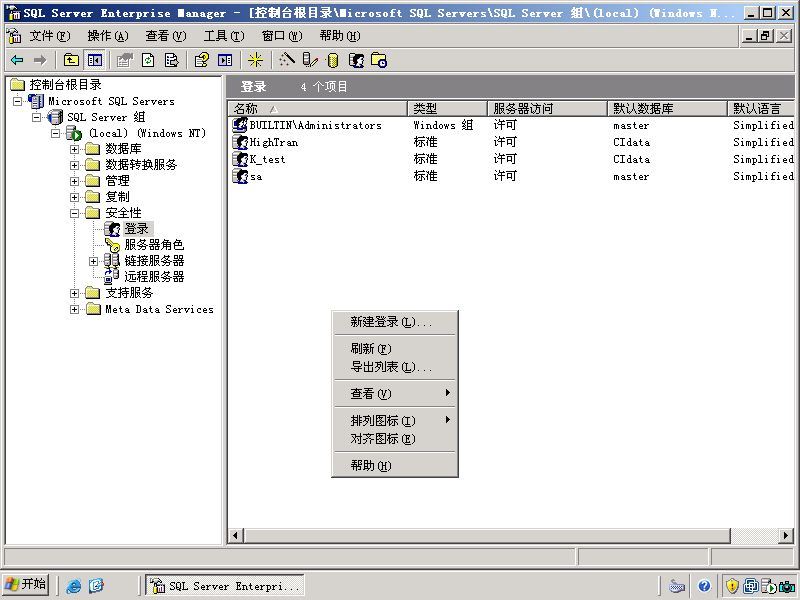Image resolution: width=800 pixels, height=600 pixels.
Task: Click the horizontal scrollbar thumb
Action: point(487,536)
